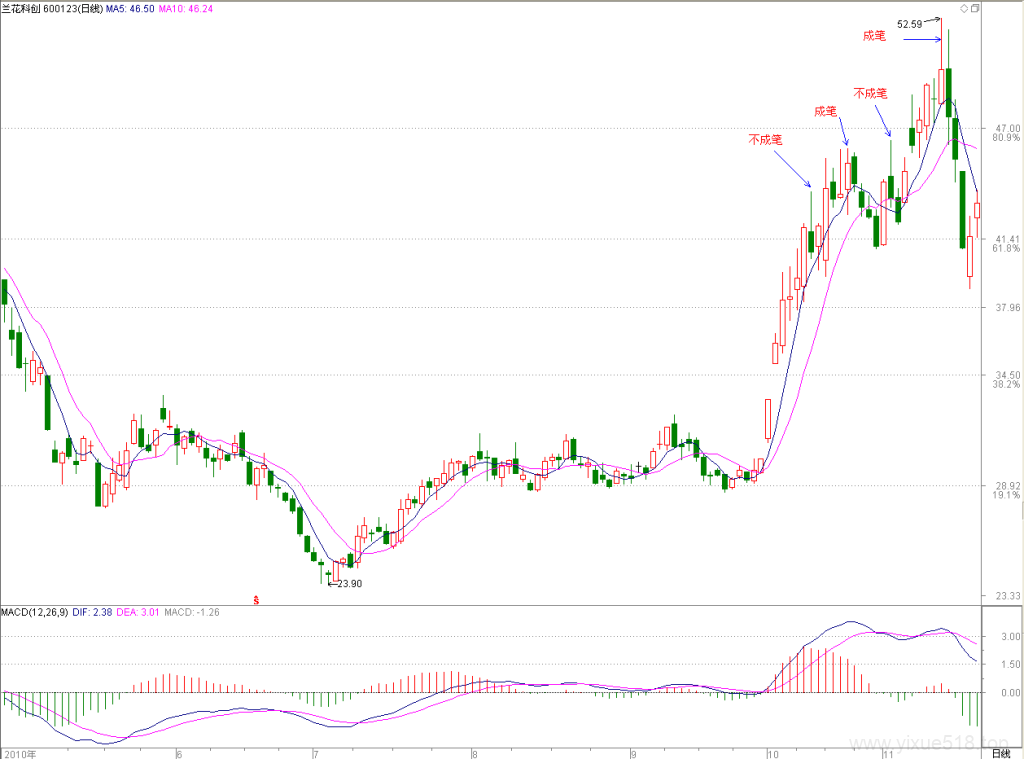Select the topmost 成笔 annotation near 52.59
This screenshot has height=759, width=1024.
click(874, 36)
